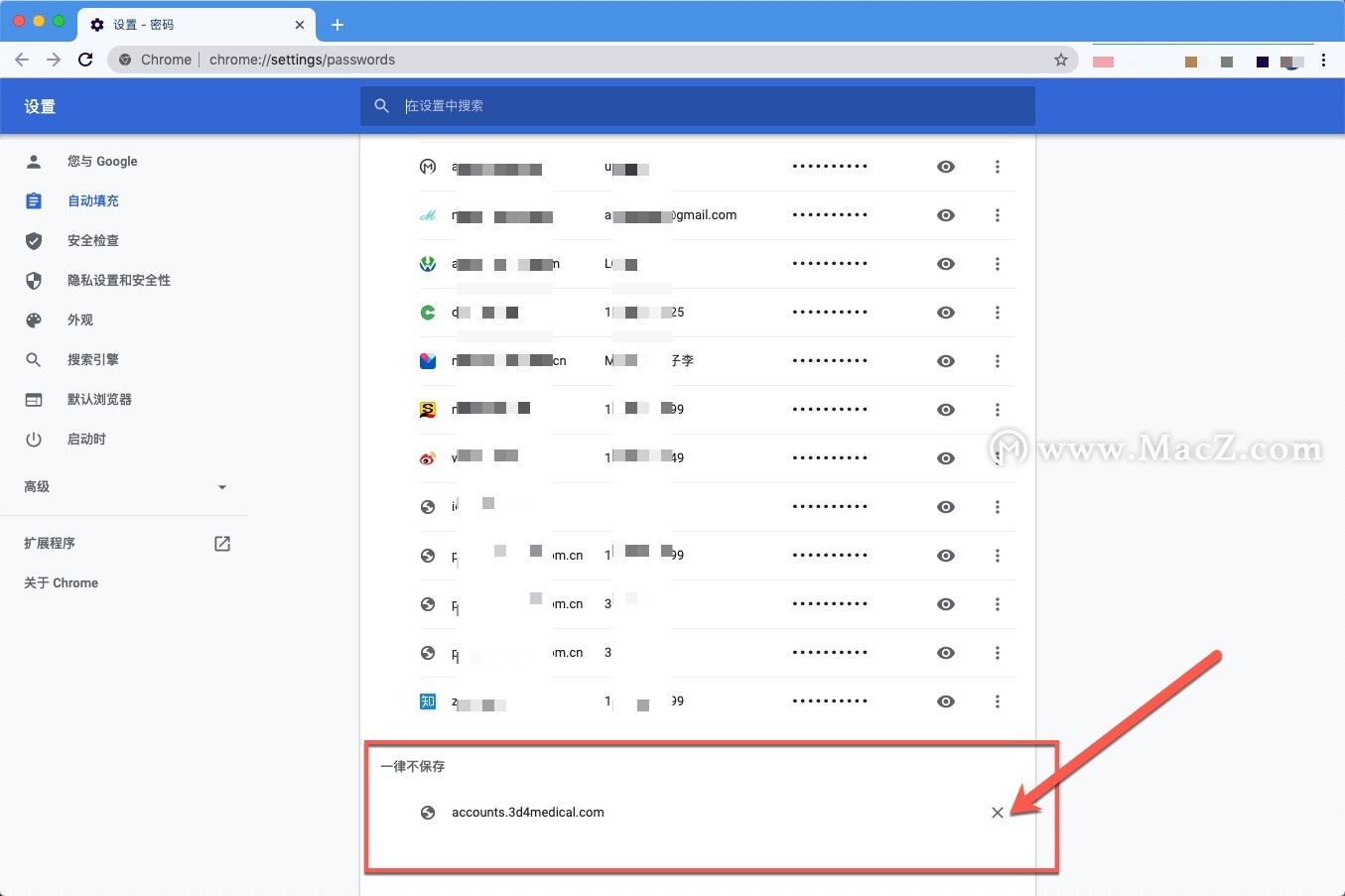Open more actions for the 知 icon row
This screenshot has width=1345, height=896.
[x=998, y=702]
